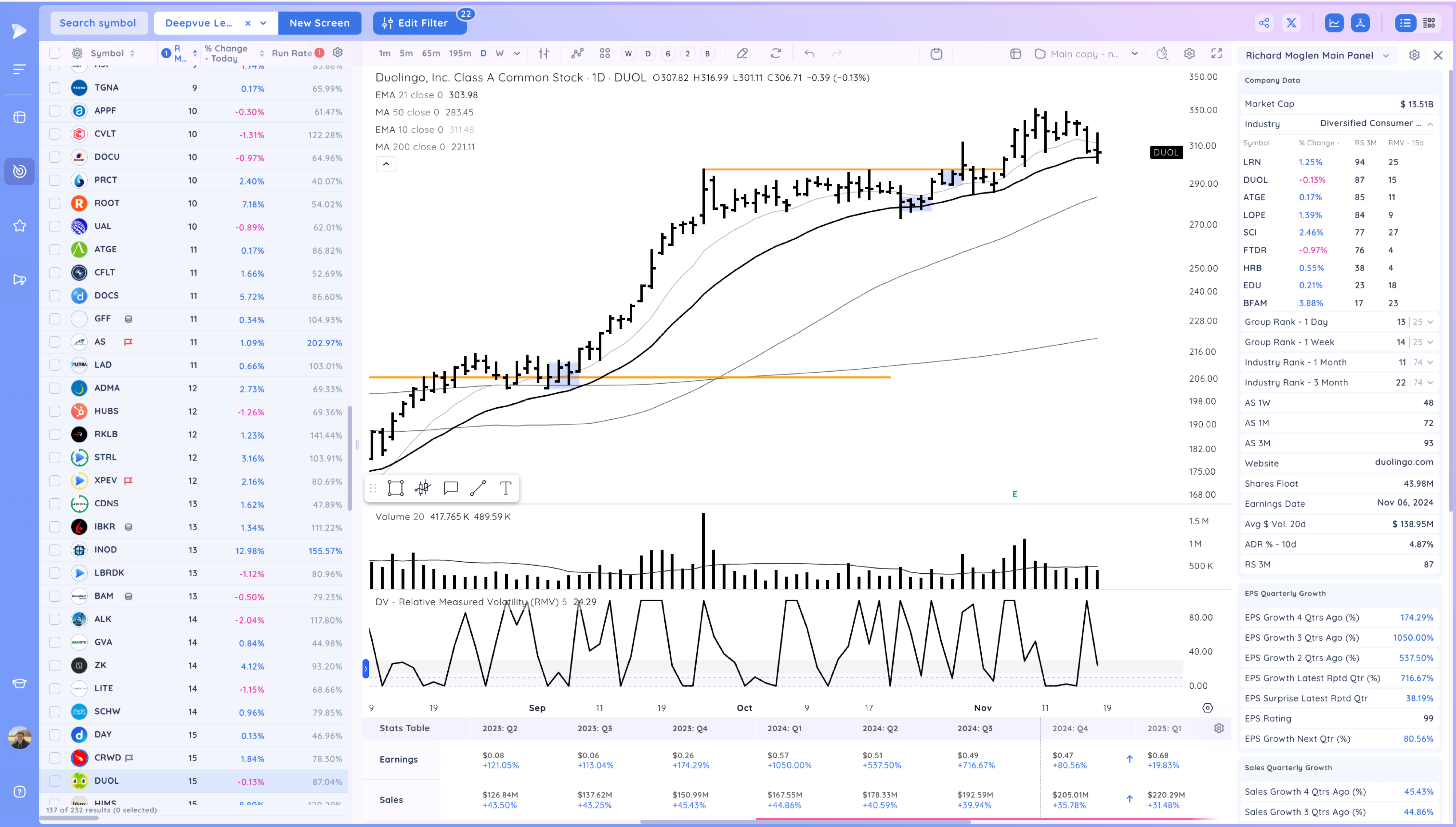The image size is (1456, 827).
Task: Expand Group Rank - 1 Week row
Action: point(1430,342)
